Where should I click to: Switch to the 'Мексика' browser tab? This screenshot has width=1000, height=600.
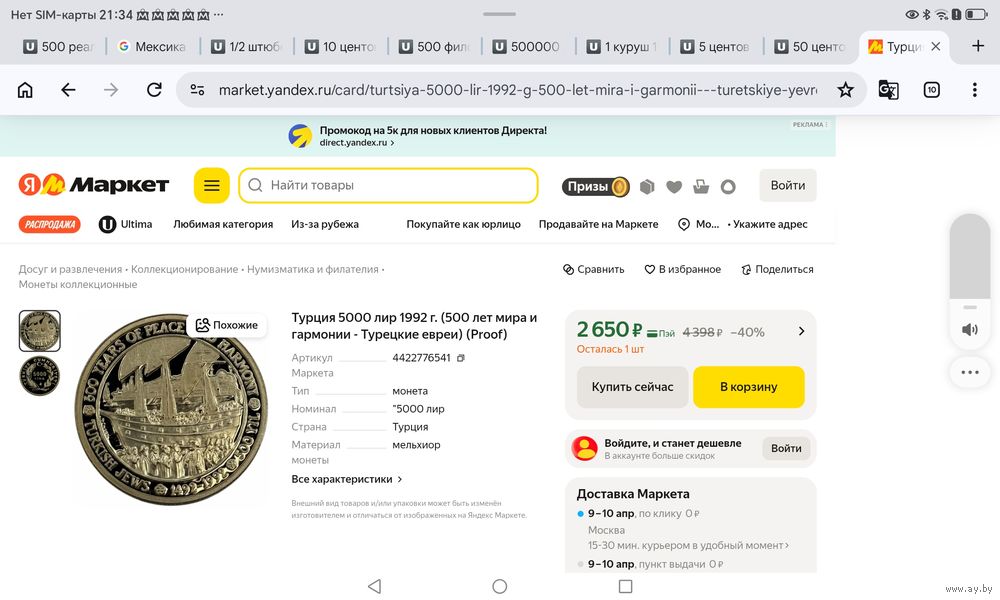151,47
